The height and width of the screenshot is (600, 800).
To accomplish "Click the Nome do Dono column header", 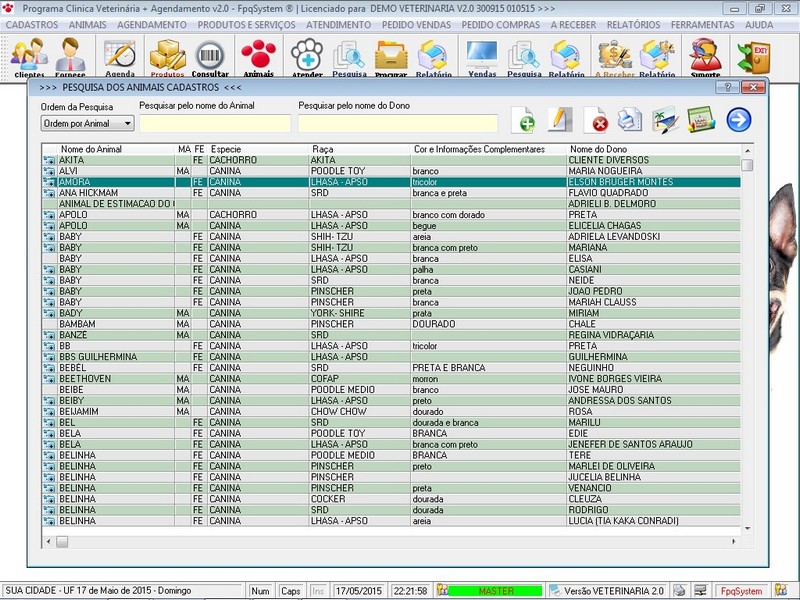I will tap(598, 149).
